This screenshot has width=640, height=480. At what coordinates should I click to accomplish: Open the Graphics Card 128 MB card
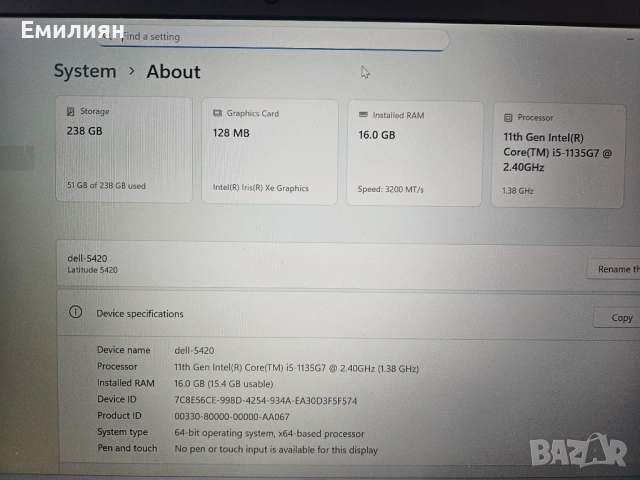(x=269, y=152)
